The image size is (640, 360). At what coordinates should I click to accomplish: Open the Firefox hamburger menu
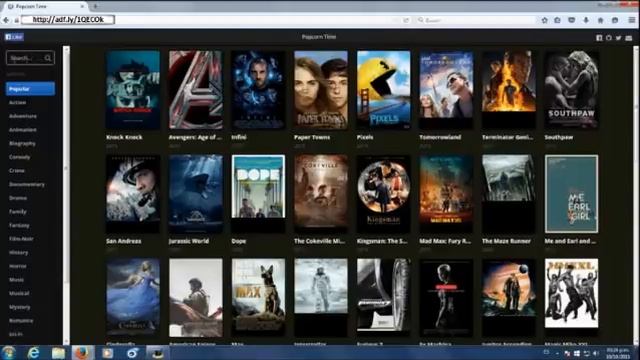tap(632, 20)
